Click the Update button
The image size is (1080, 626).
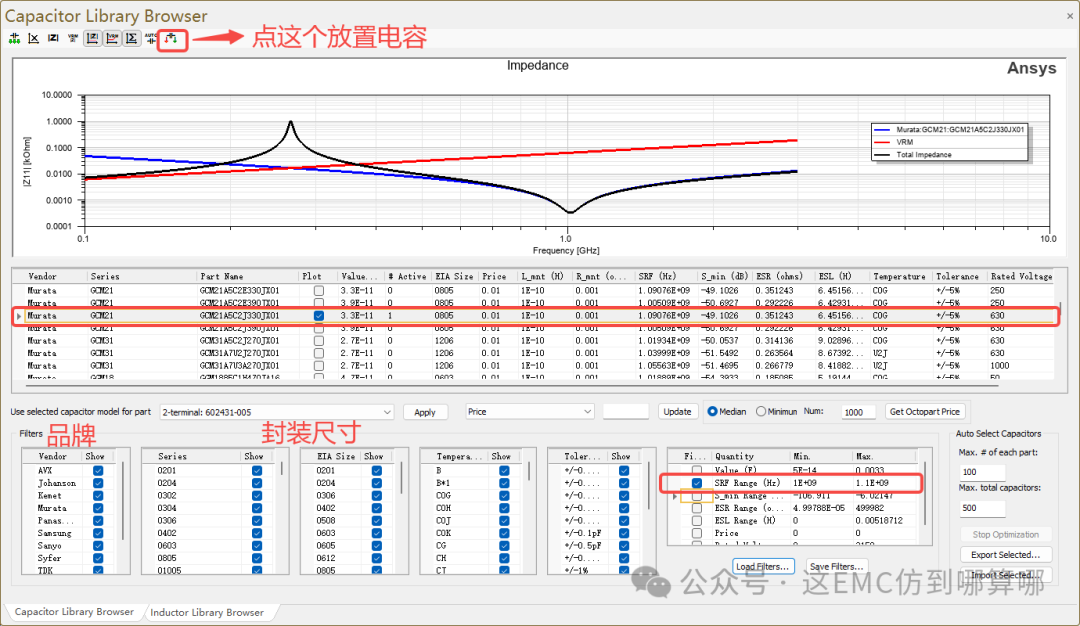[677, 411]
